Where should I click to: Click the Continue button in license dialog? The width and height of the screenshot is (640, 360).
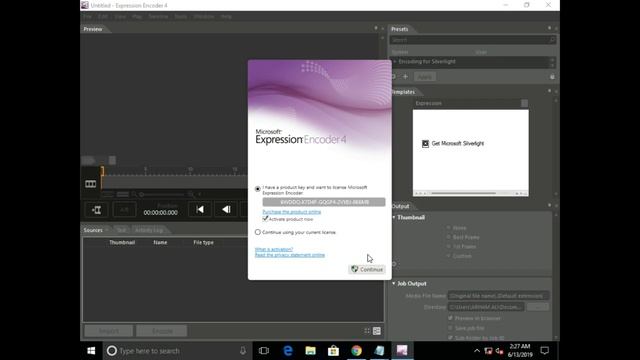pos(367,269)
